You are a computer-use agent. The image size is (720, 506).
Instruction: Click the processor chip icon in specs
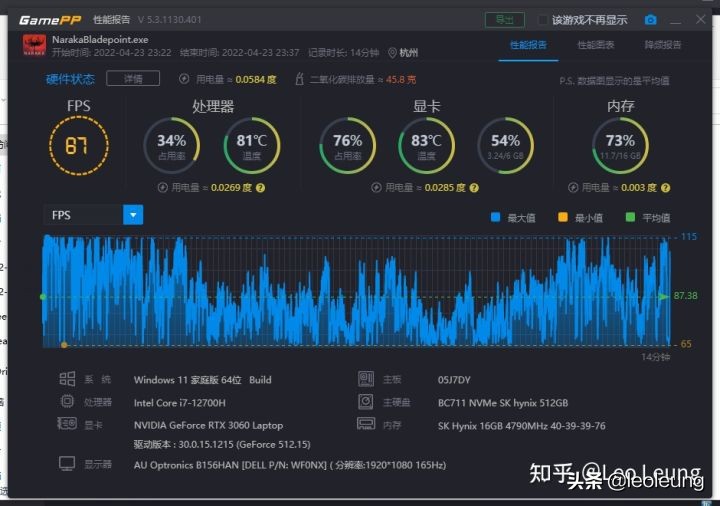67,401
